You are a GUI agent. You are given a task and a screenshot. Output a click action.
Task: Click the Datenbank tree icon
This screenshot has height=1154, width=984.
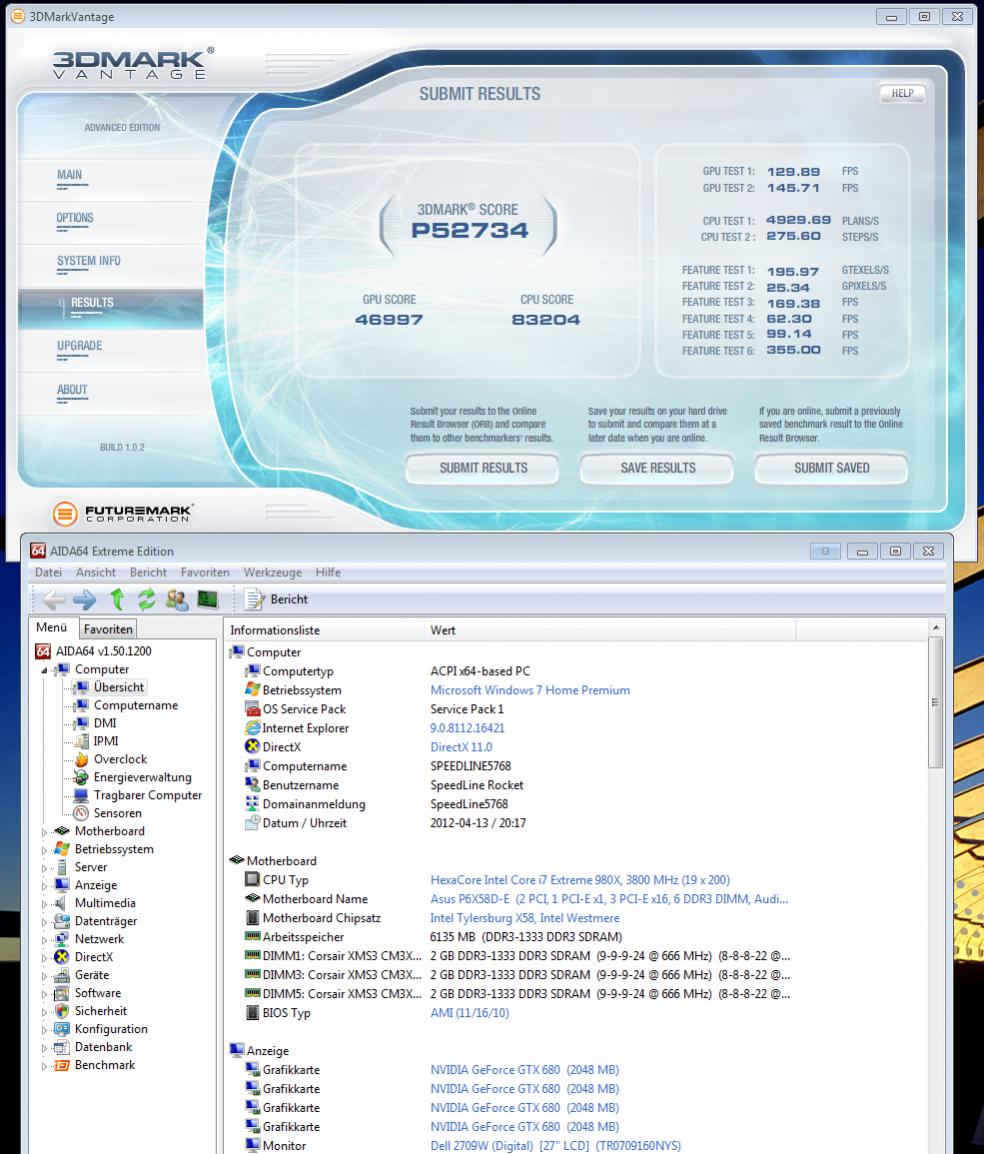pos(62,1047)
